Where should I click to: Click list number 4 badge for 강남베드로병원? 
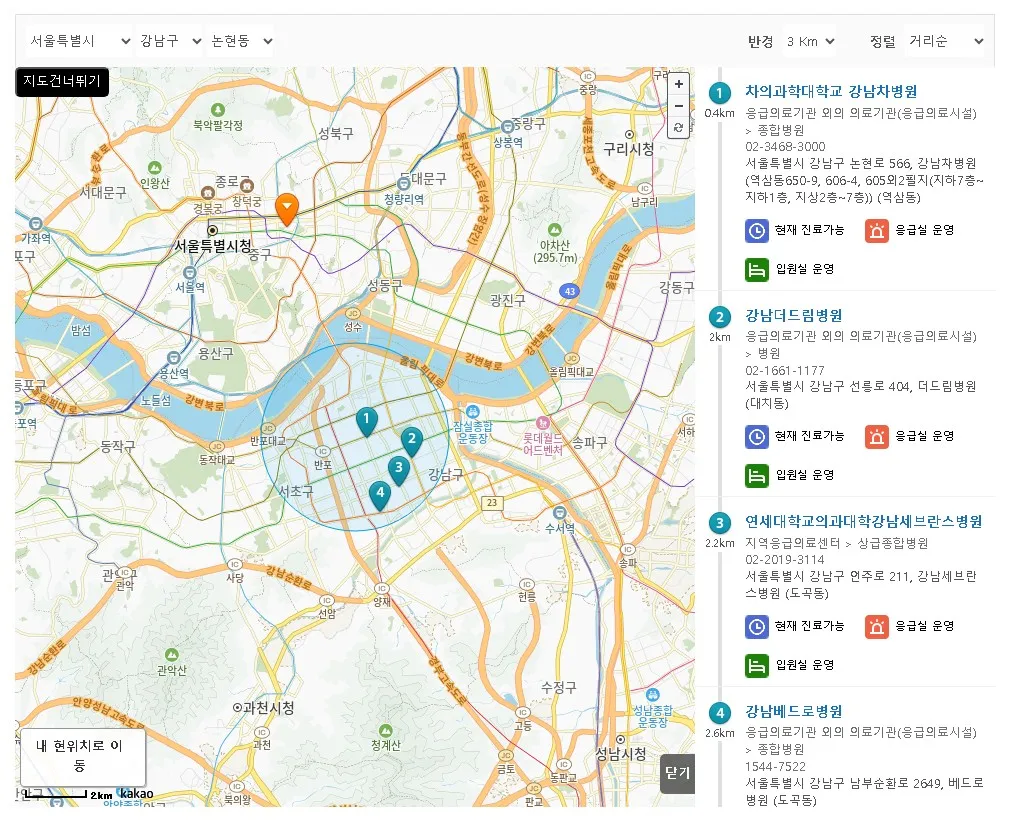720,713
